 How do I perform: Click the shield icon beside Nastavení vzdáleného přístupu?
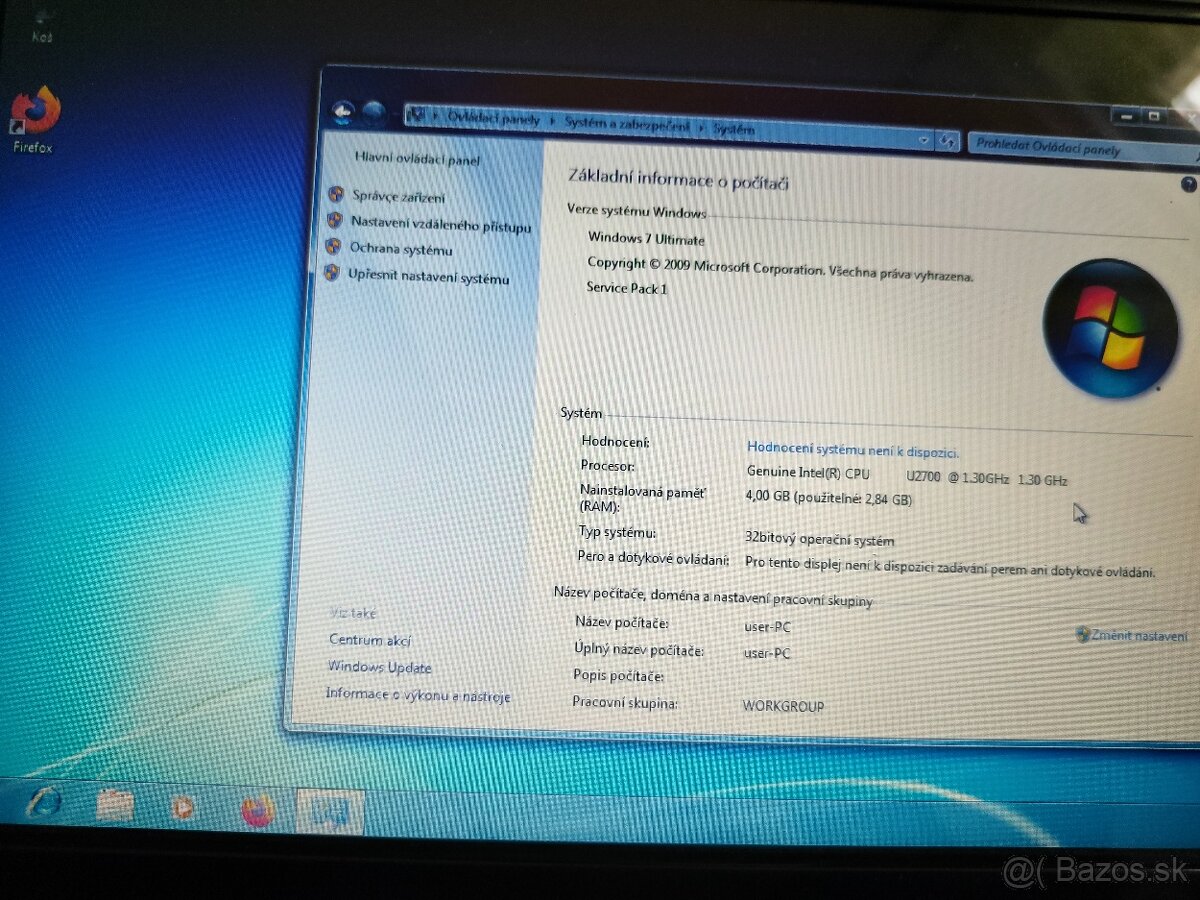[x=335, y=221]
